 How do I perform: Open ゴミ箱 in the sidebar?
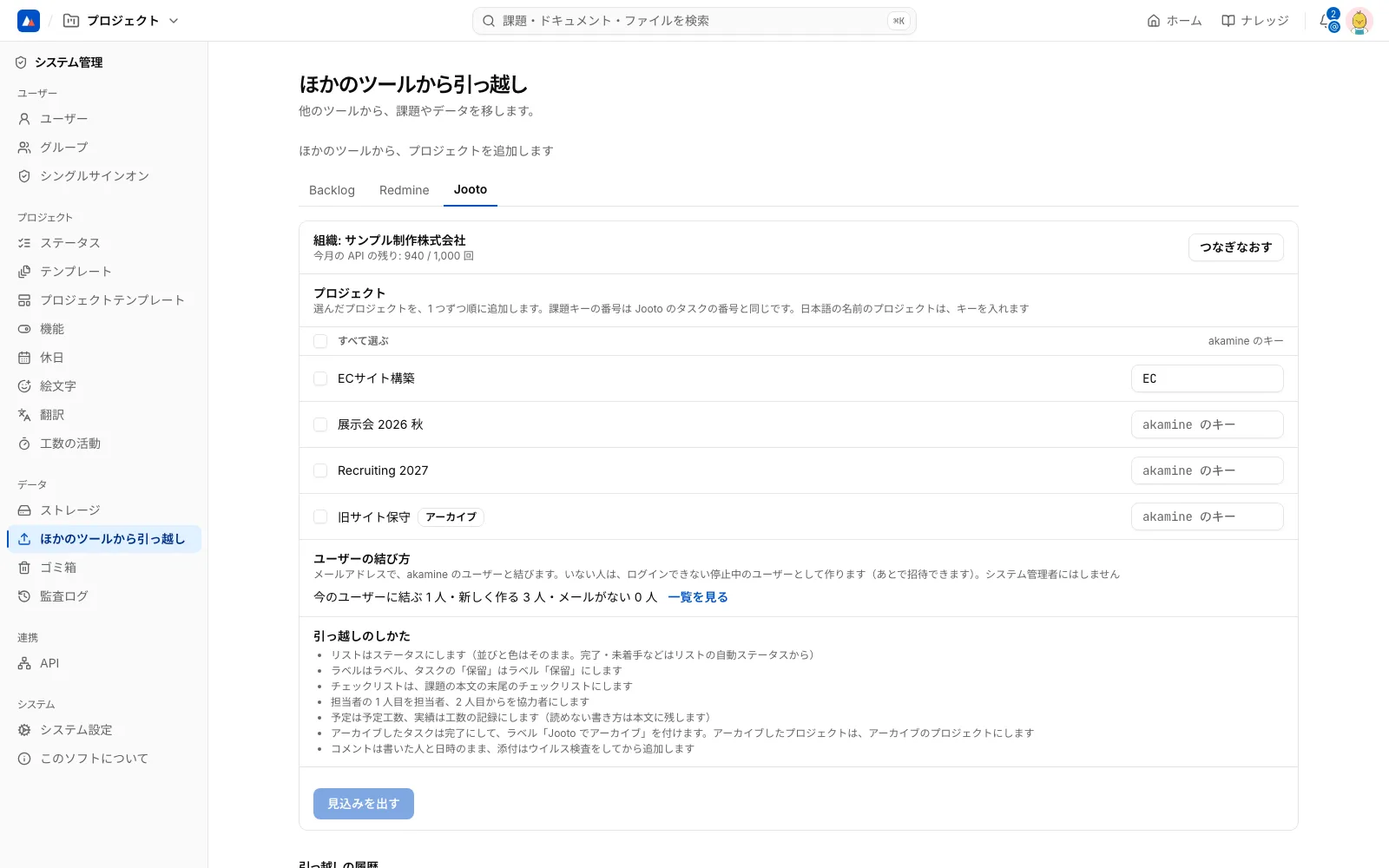click(x=104, y=568)
